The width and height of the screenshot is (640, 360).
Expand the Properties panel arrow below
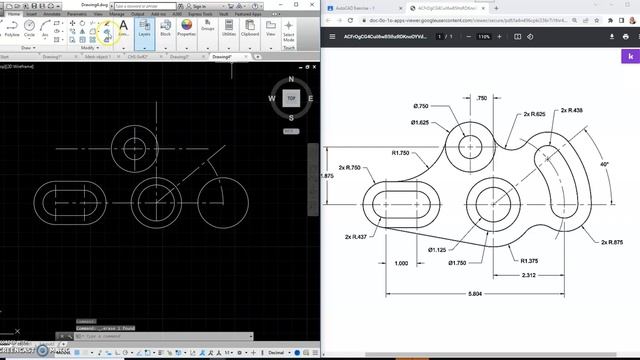pyautogui.click(x=187, y=48)
